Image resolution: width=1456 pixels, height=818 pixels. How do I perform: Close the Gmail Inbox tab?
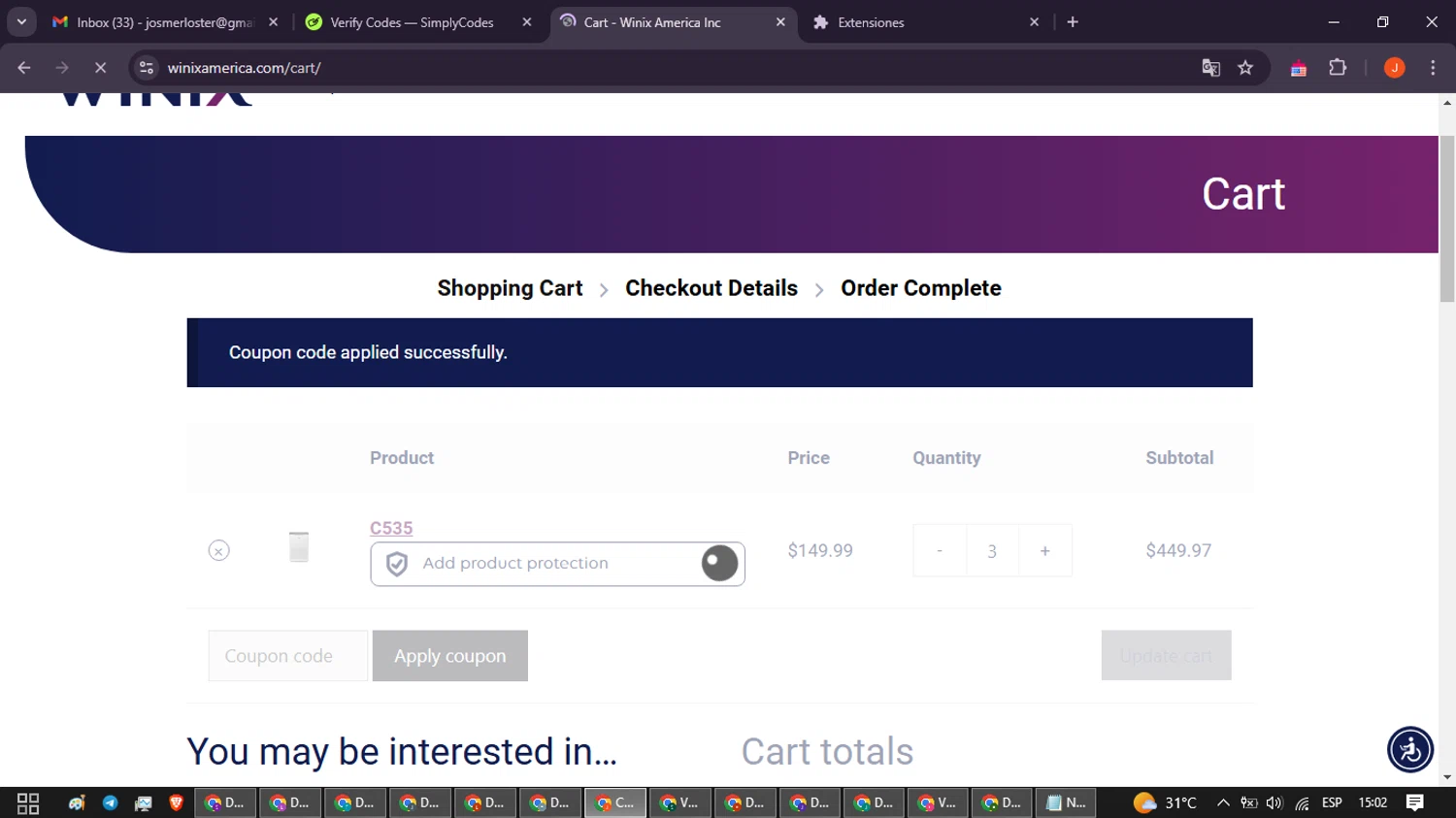click(x=273, y=22)
